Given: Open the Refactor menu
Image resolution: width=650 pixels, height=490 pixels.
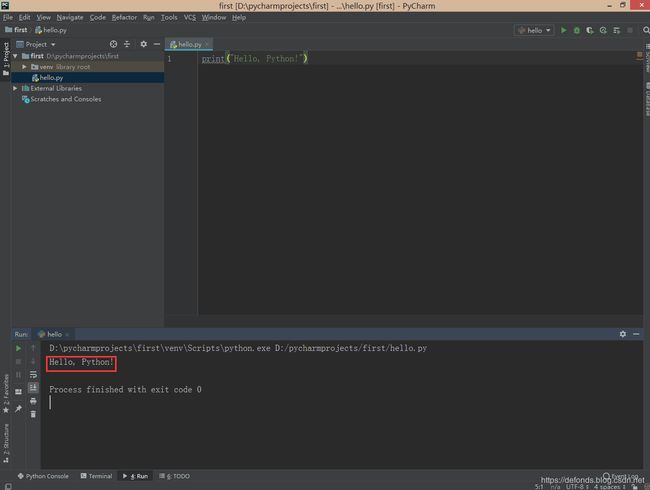Looking at the screenshot, I should (124, 17).
